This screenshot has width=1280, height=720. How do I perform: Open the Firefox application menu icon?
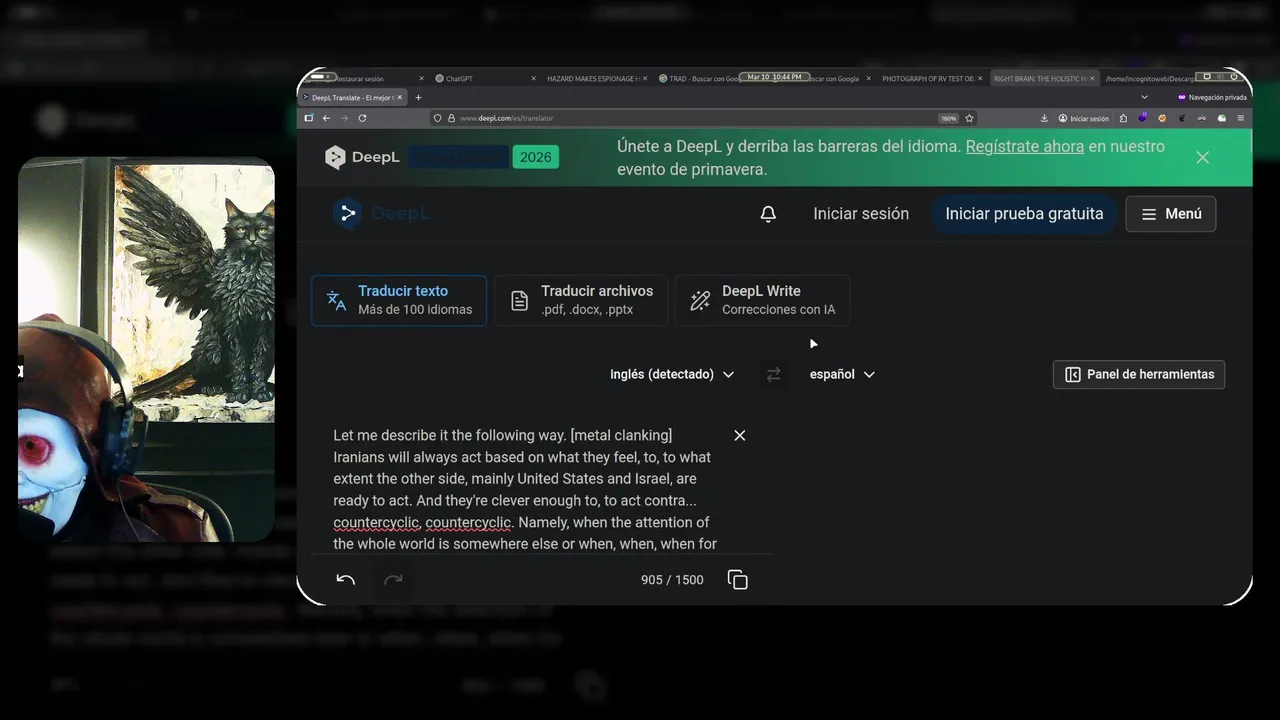1240,118
